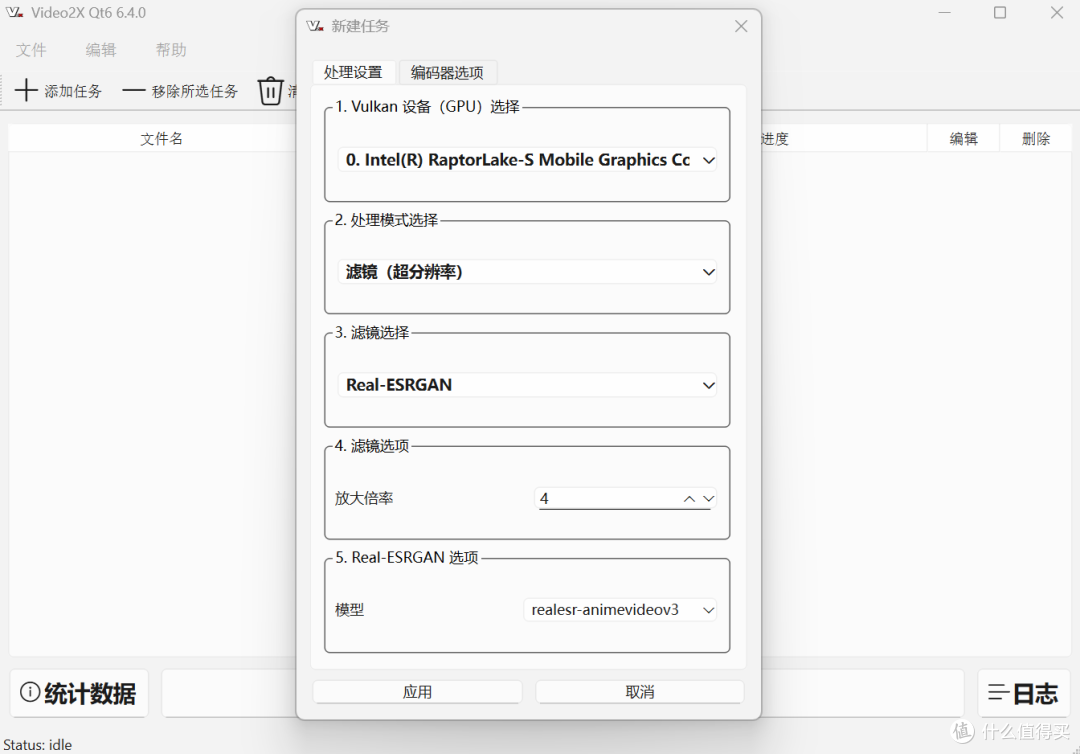Click the 添加任务 toolbar label
The image size is (1080, 754).
click(73, 91)
